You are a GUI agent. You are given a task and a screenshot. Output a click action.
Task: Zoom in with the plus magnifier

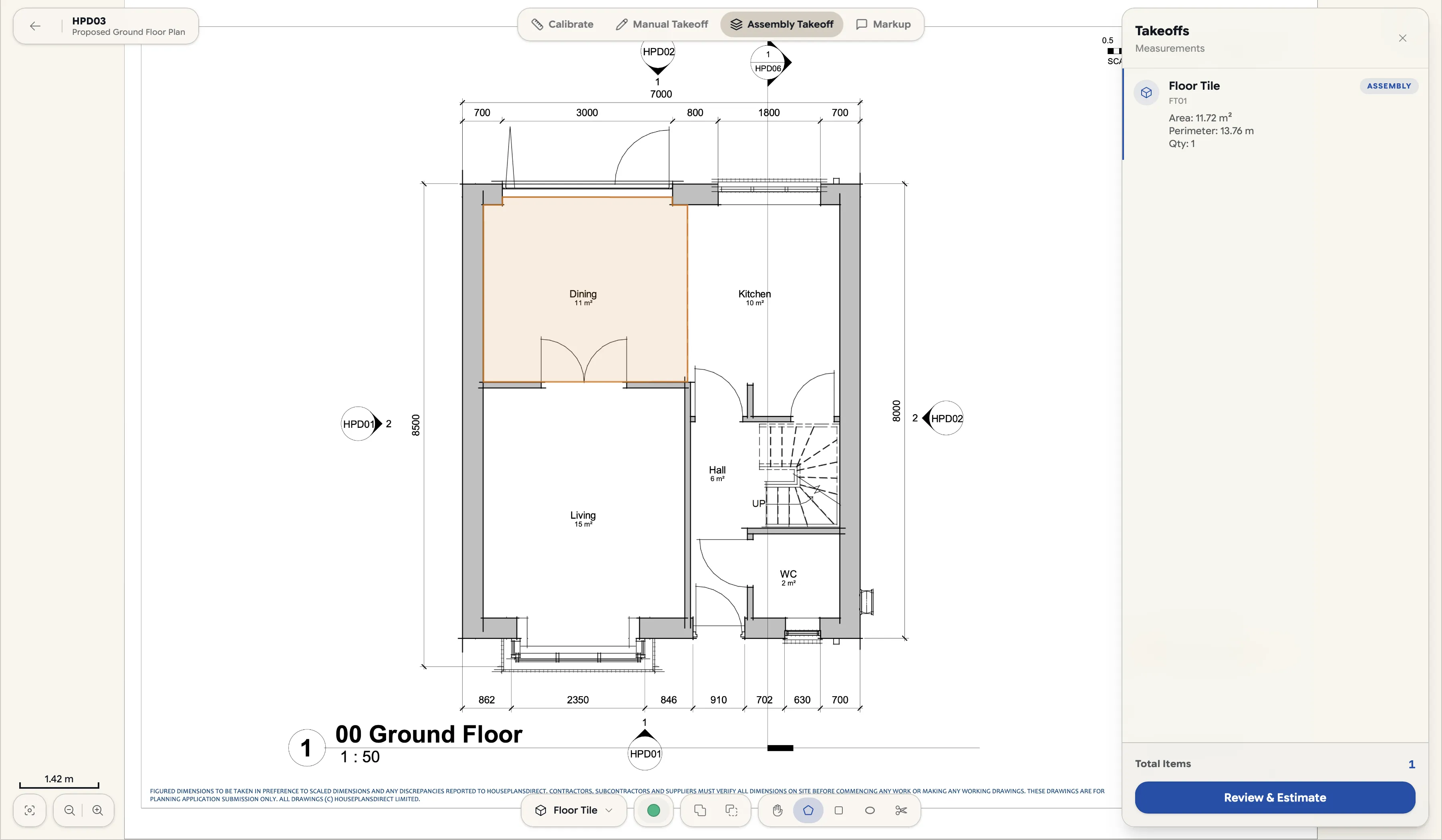98,810
